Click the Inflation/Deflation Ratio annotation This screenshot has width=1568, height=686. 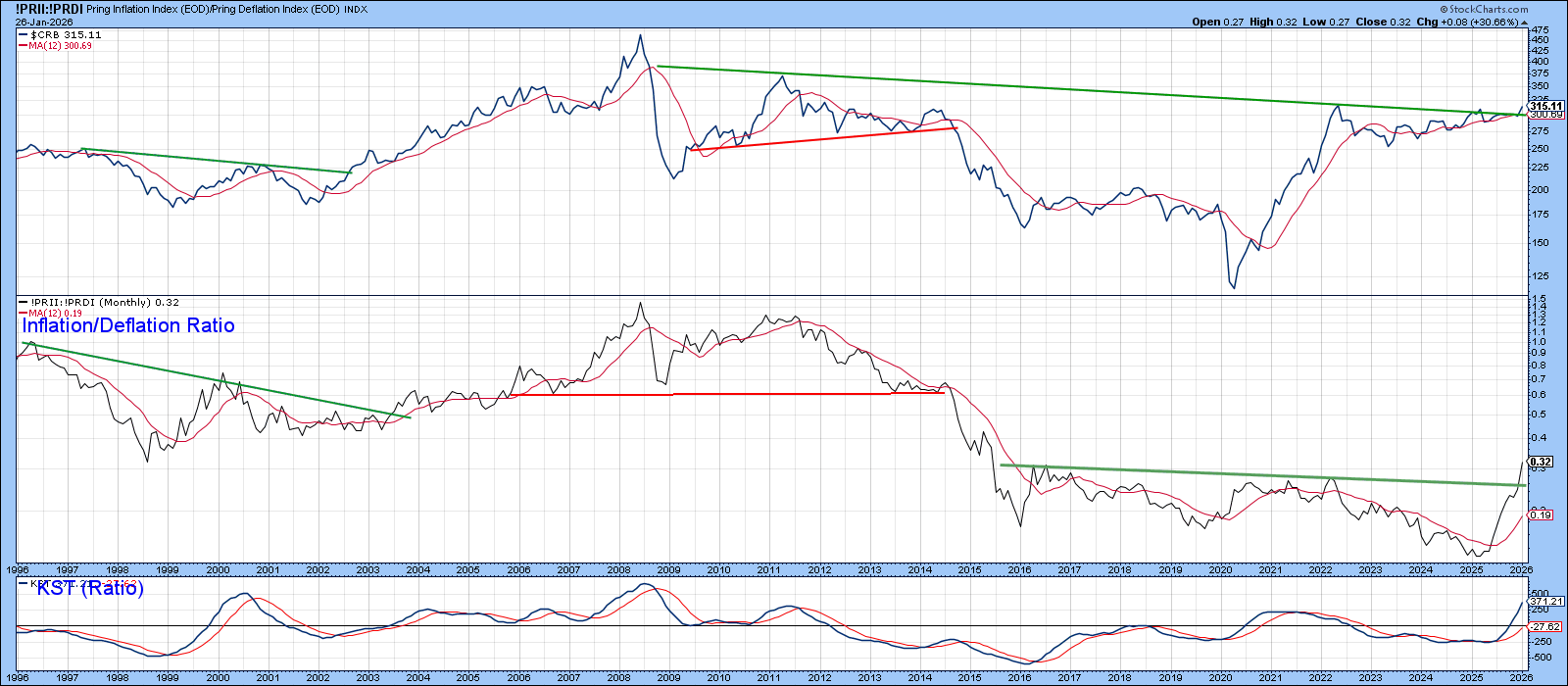pos(128,325)
